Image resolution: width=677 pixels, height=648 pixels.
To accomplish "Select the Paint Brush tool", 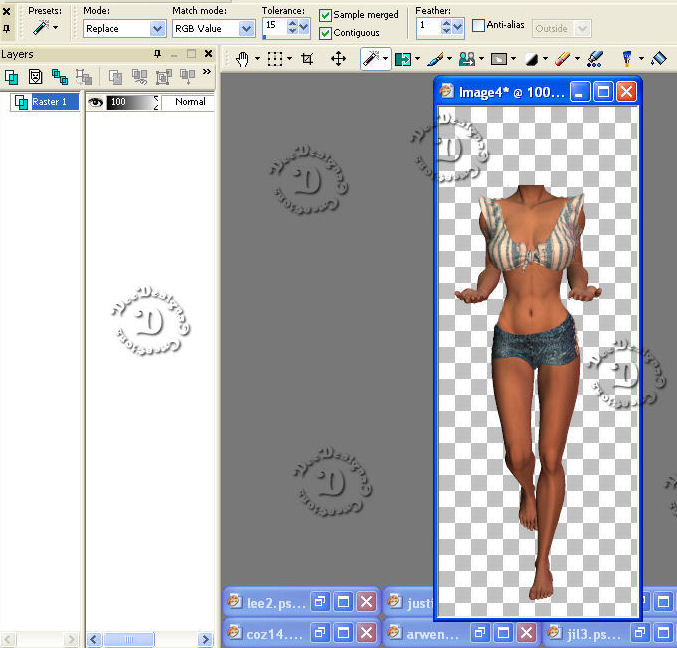I will (435, 59).
